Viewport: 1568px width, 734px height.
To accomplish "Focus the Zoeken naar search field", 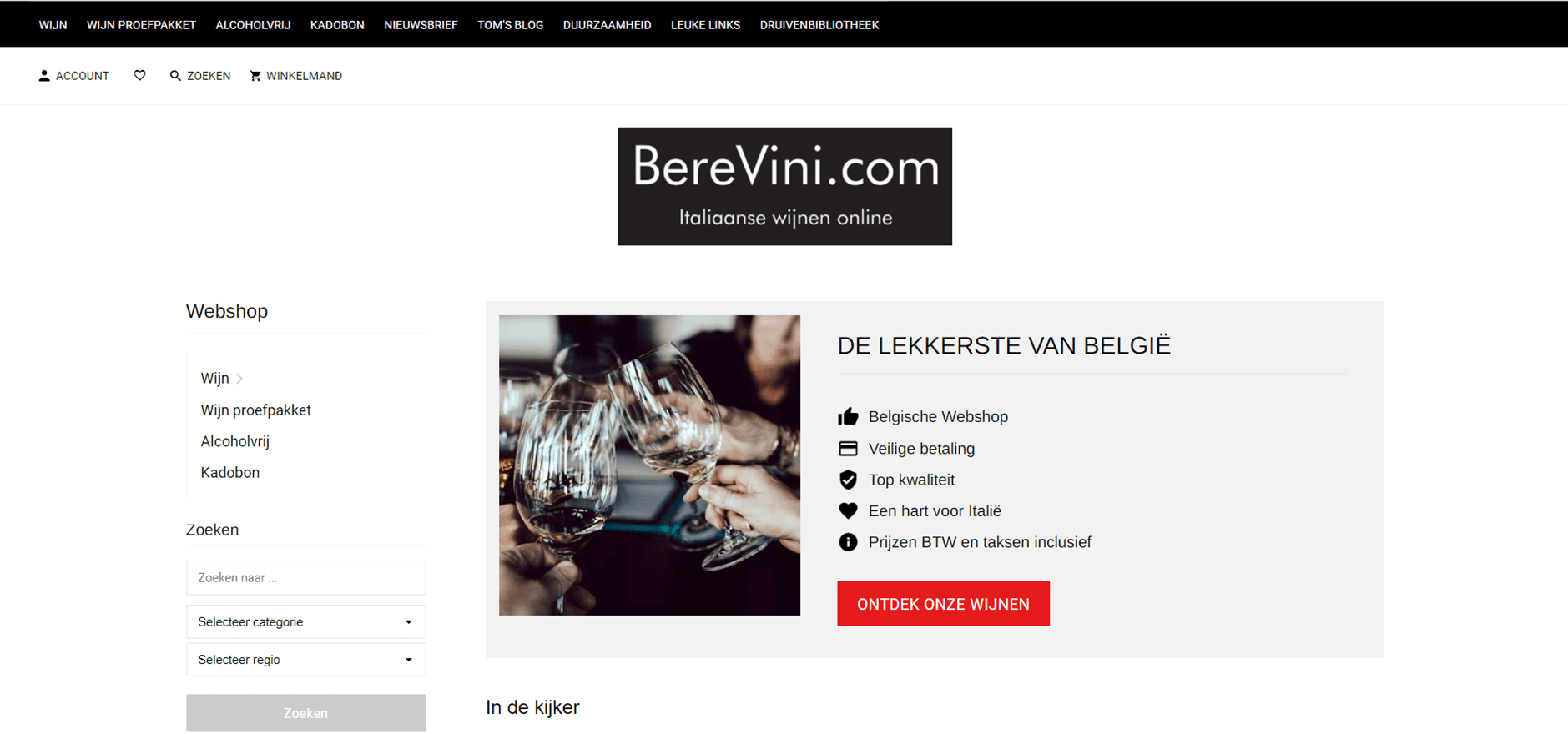I will 305,578.
